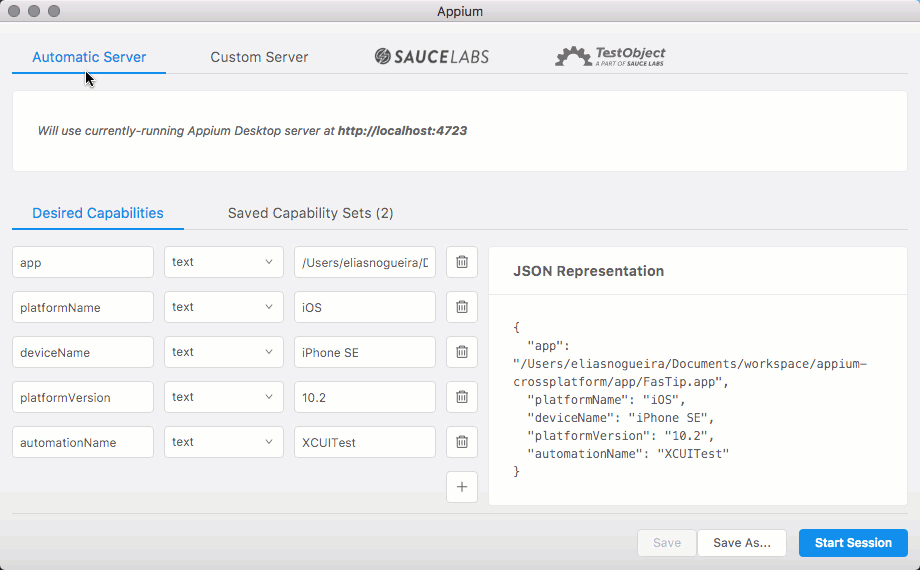Open Saved Capability Sets tab

310,213
